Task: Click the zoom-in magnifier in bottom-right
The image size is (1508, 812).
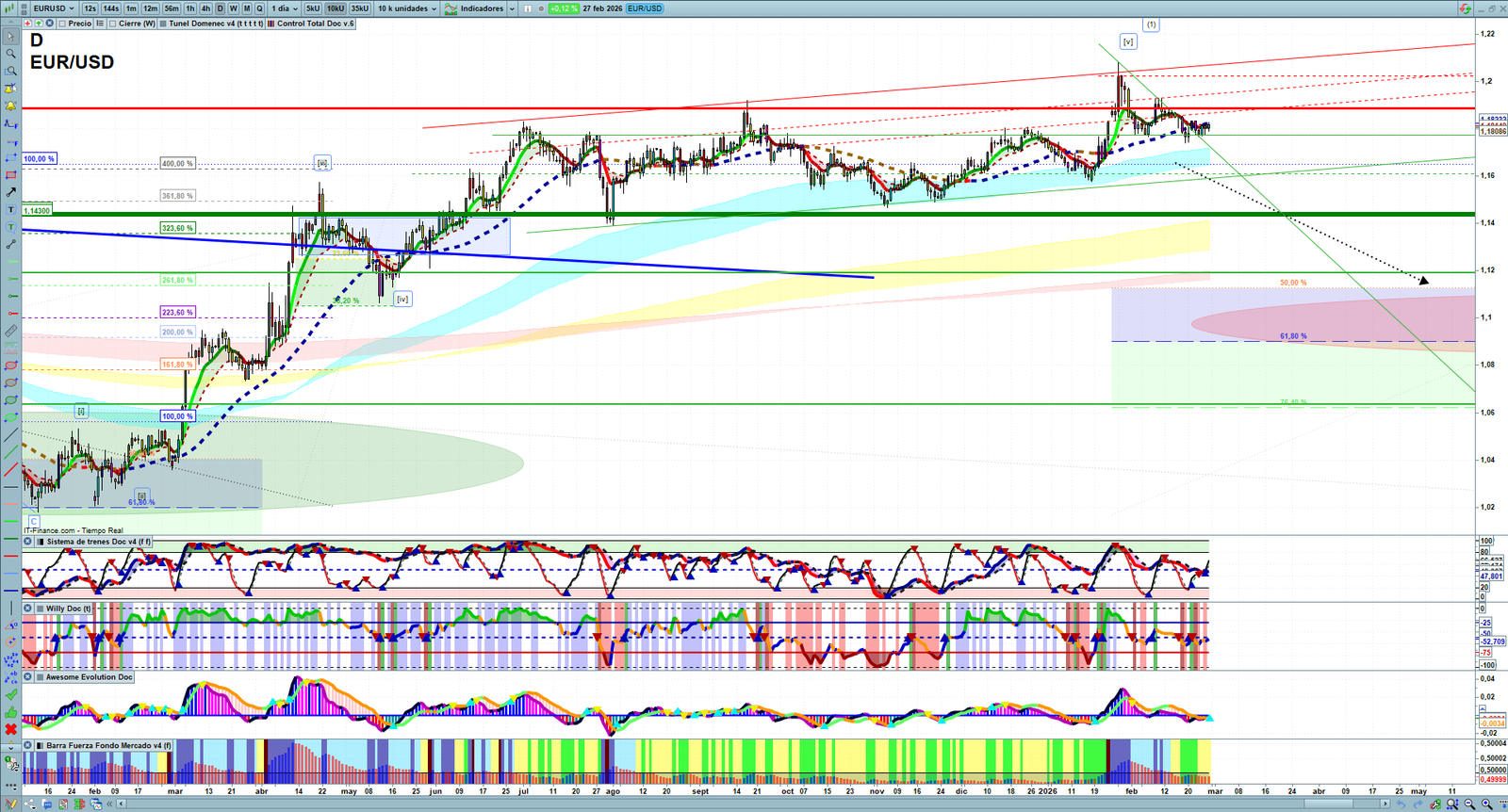Action: click(x=1486, y=804)
